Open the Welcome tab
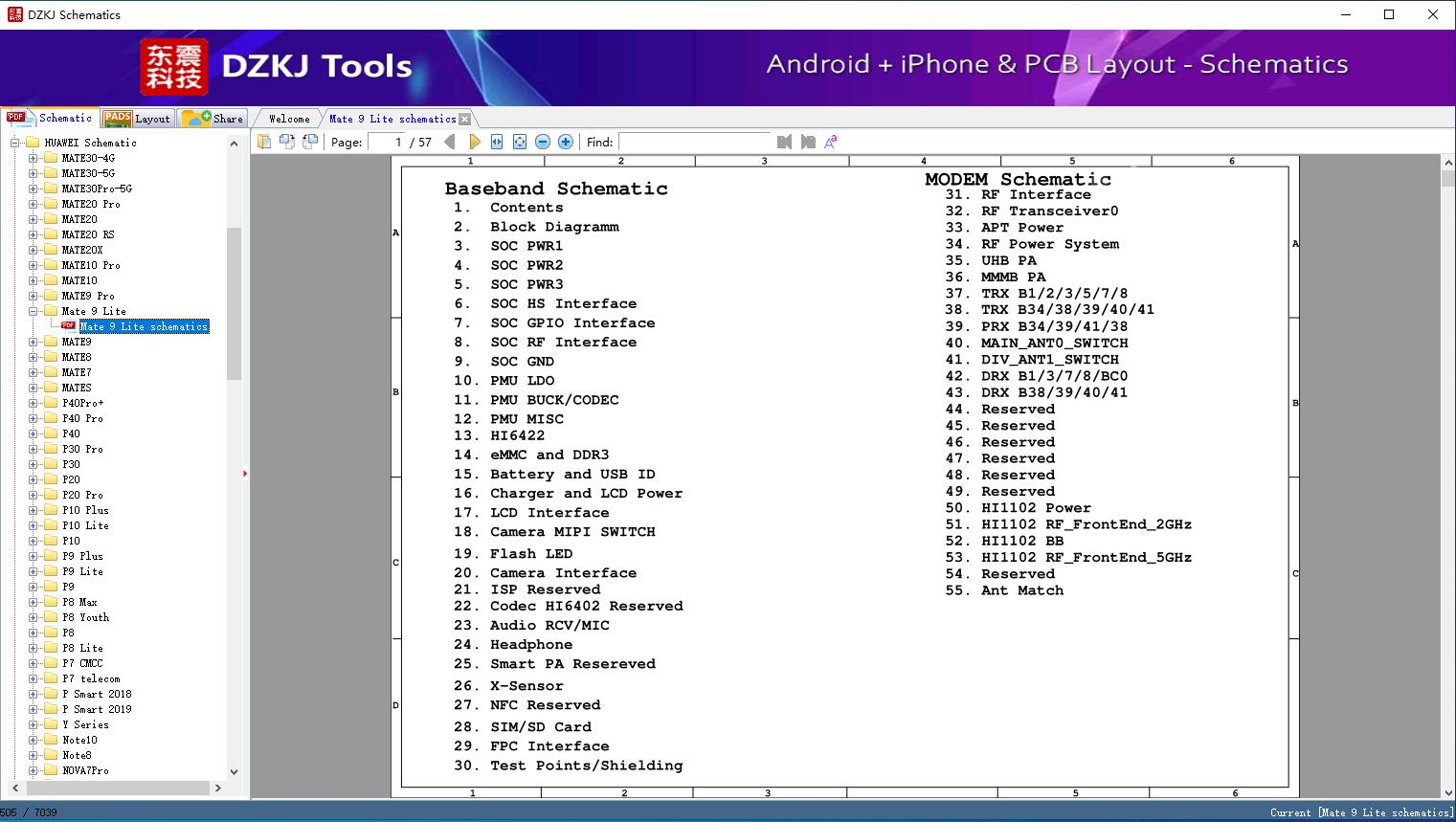 pyautogui.click(x=289, y=119)
